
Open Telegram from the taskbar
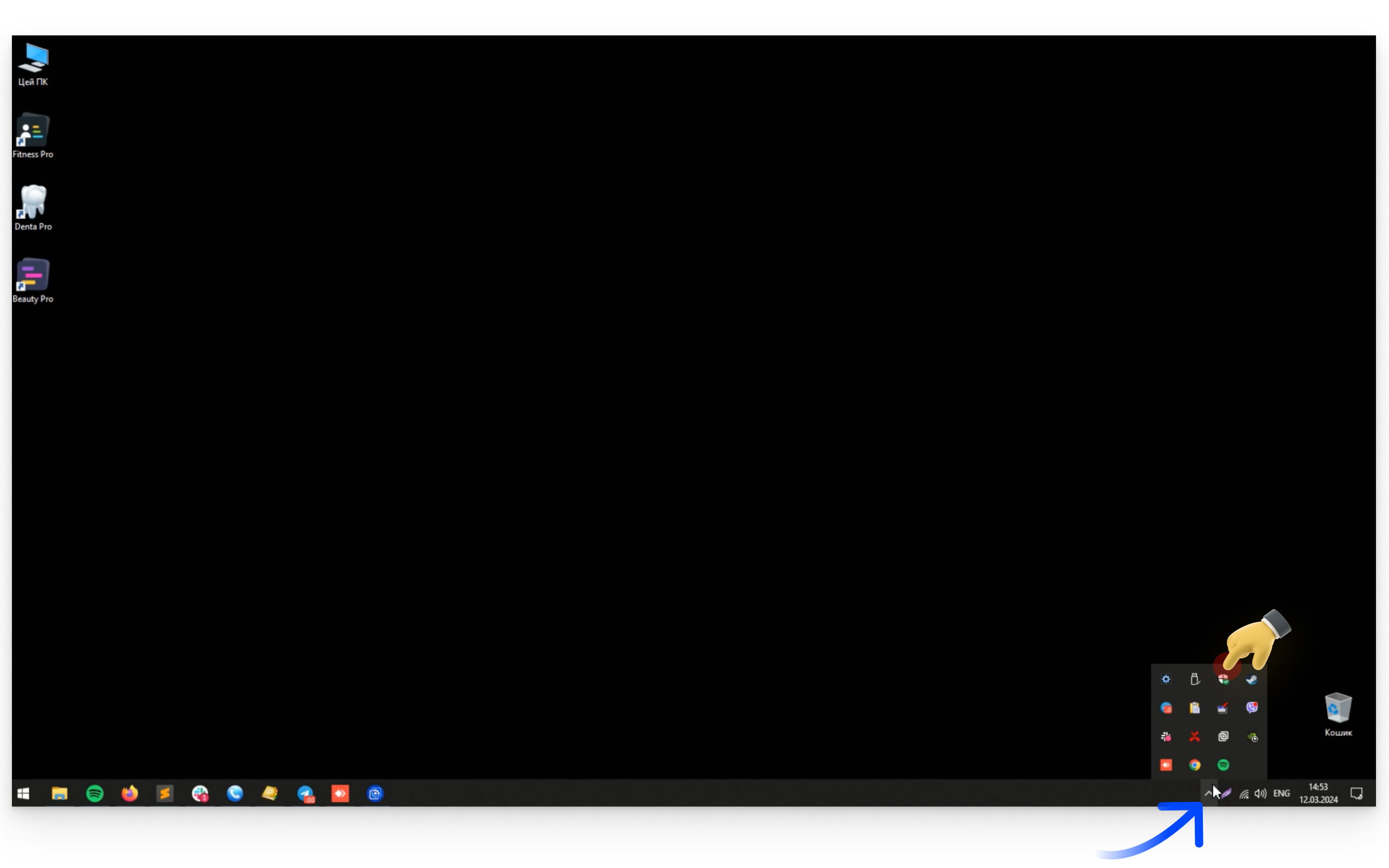305,793
